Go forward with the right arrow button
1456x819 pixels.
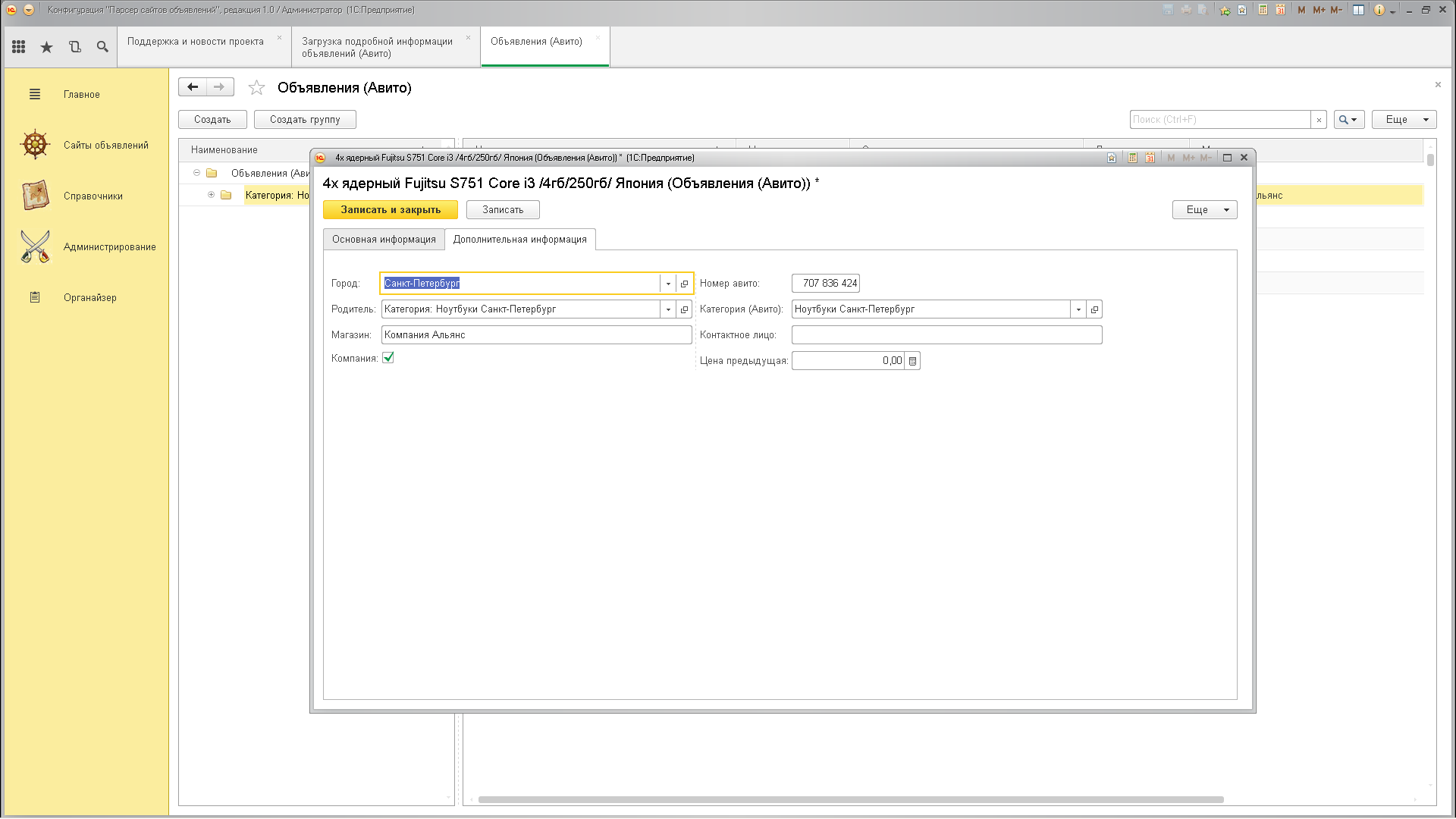[x=219, y=87]
